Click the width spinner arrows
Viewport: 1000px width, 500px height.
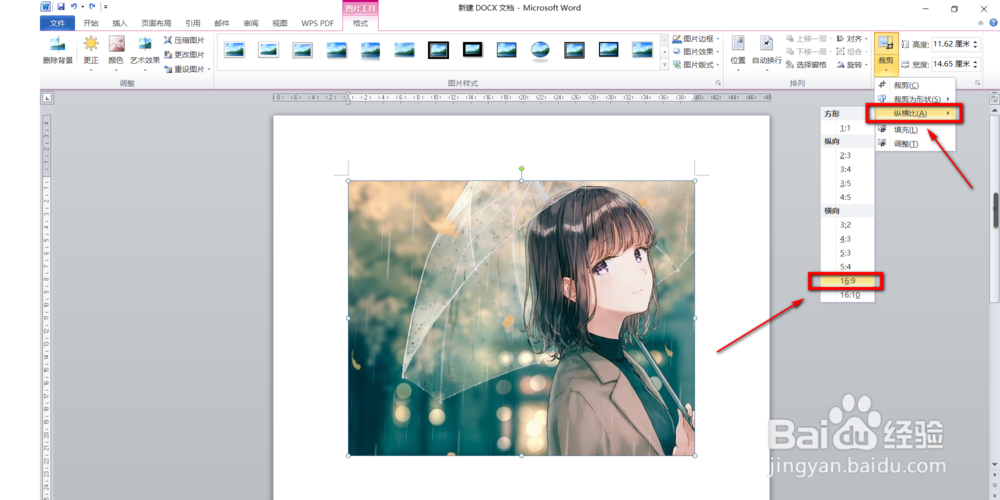click(974, 64)
